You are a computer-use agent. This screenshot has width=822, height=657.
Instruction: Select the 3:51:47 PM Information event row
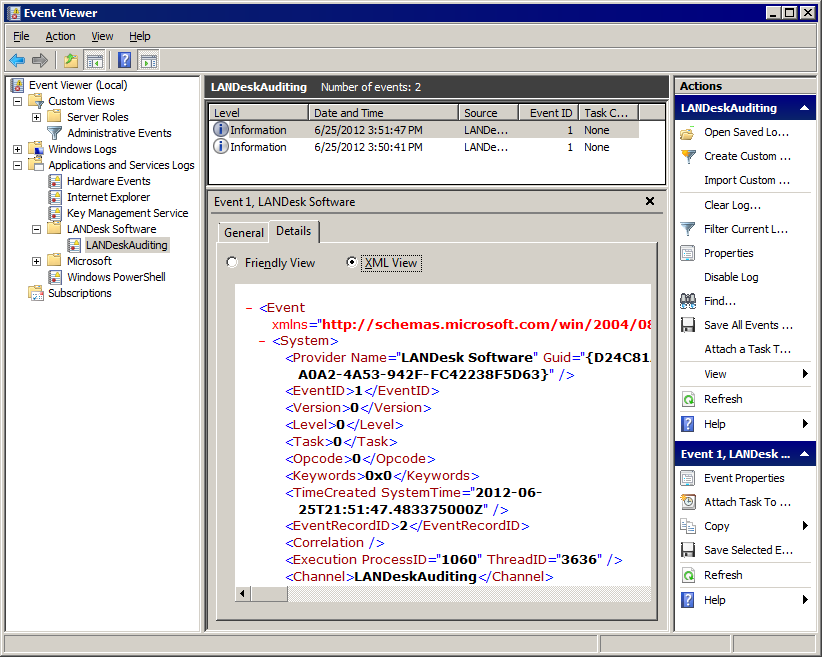pos(424,130)
